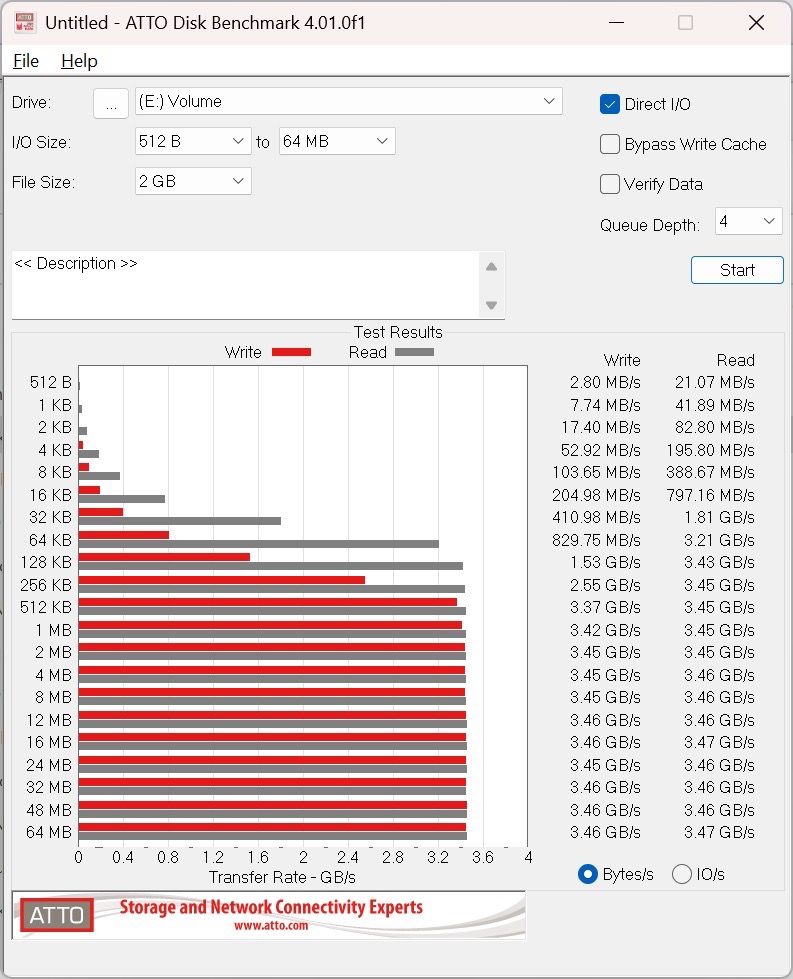
Task: Click the red Write legend swatch
Action: (x=291, y=352)
